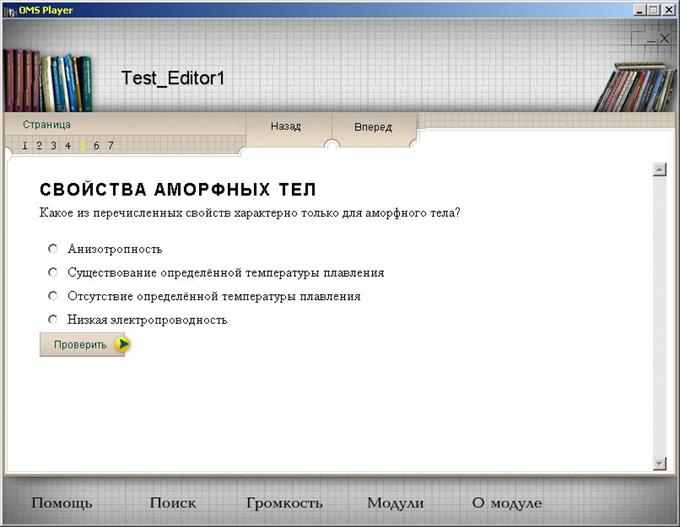Click the inner skin minimize dash icon
Screen dimensions: 680x527
point(651,39)
